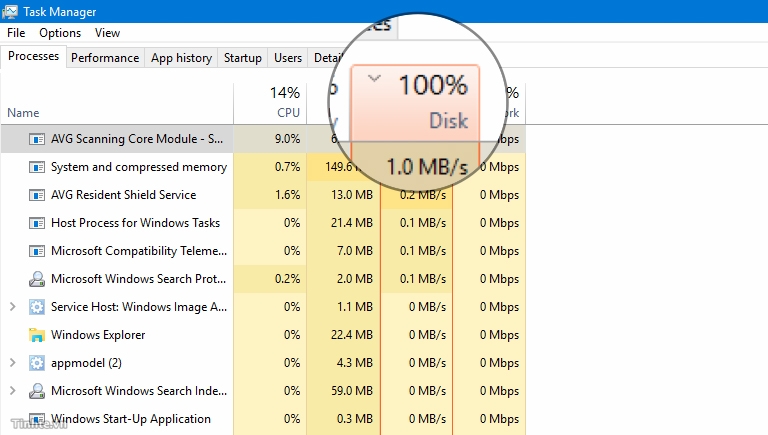Image resolution: width=768 pixels, height=435 pixels.
Task: Switch to the App history tab
Action: click(181, 58)
